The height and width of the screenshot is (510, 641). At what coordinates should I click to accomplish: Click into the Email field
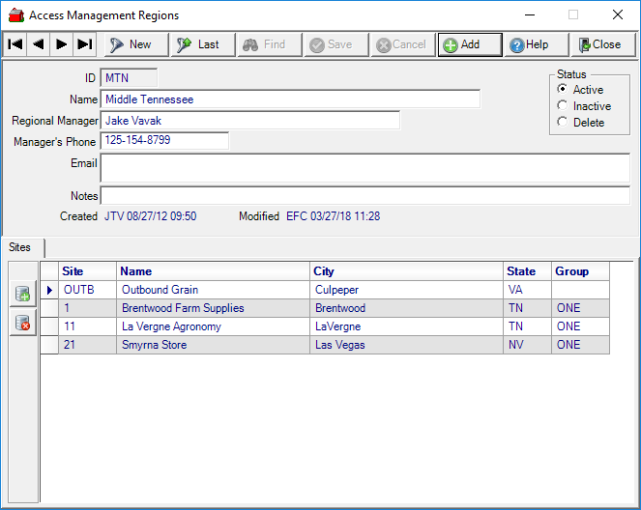(364, 167)
